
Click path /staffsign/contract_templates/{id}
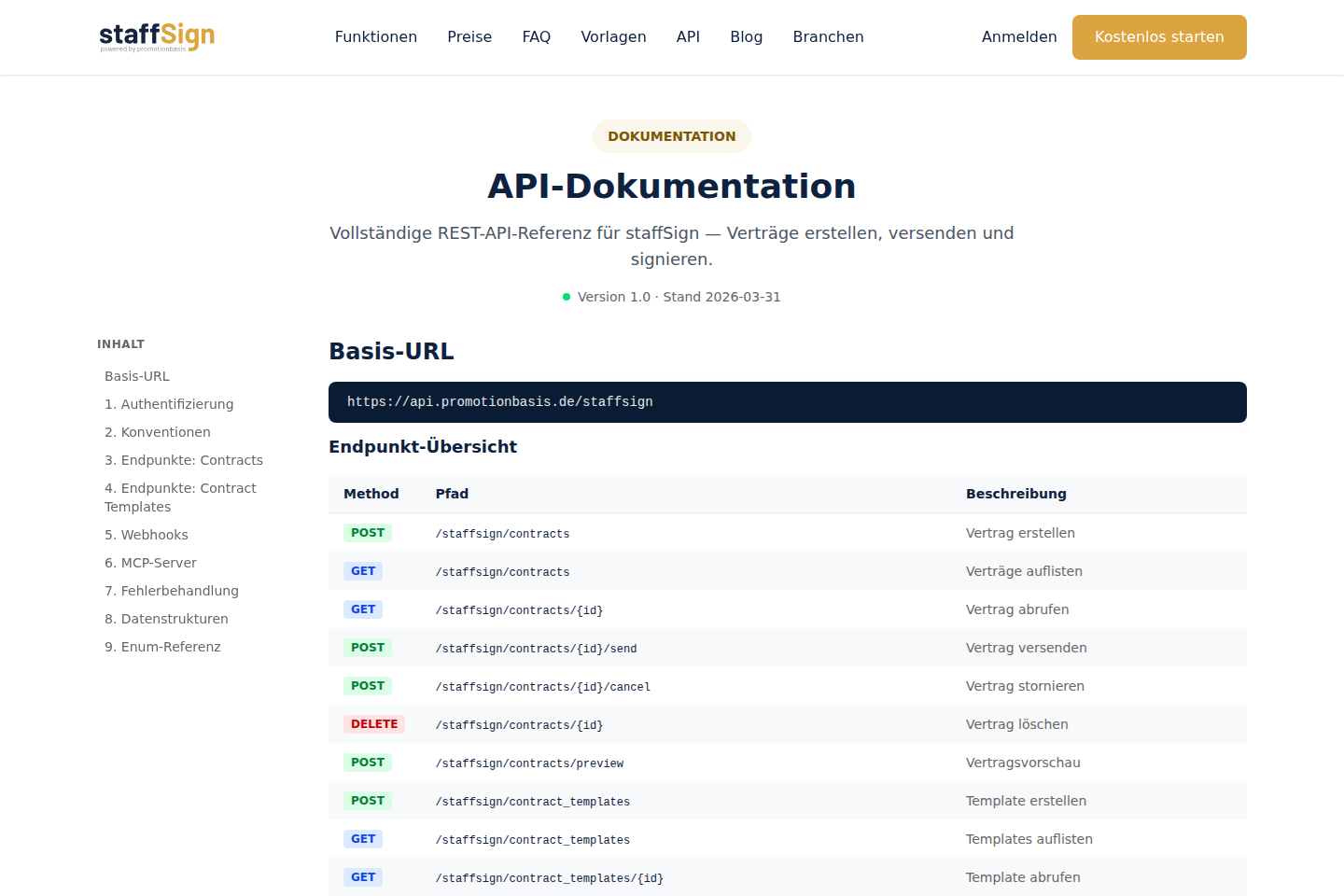(550, 878)
